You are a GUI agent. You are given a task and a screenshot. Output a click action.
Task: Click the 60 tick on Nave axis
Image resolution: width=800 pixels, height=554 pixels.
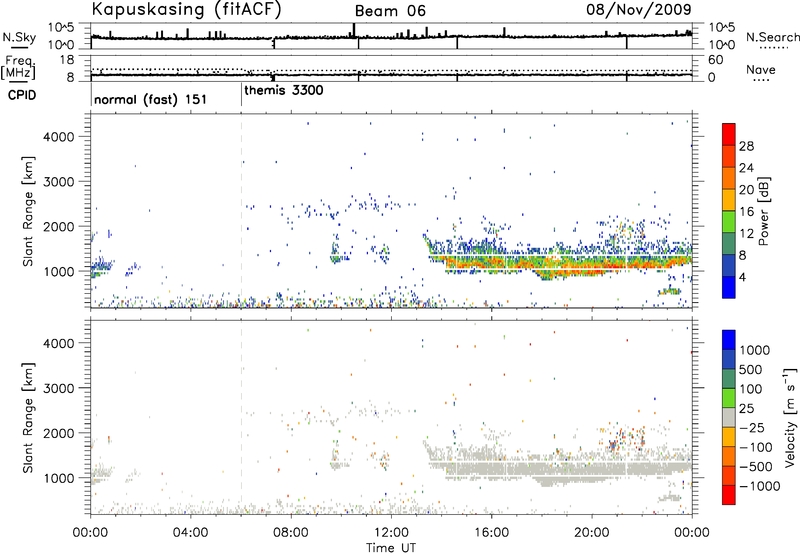(x=715, y=60)
